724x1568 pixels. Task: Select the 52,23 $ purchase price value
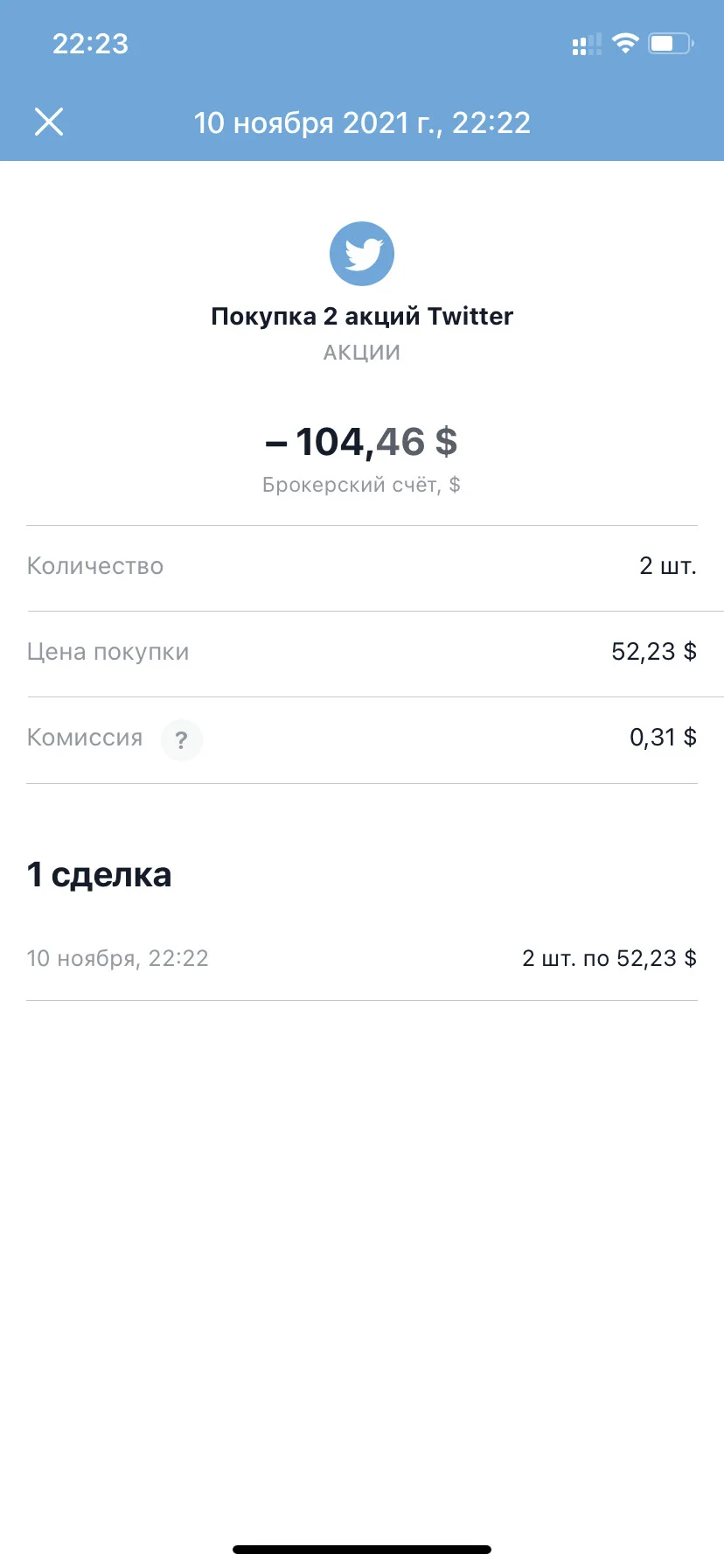click(x=654, y=652)
